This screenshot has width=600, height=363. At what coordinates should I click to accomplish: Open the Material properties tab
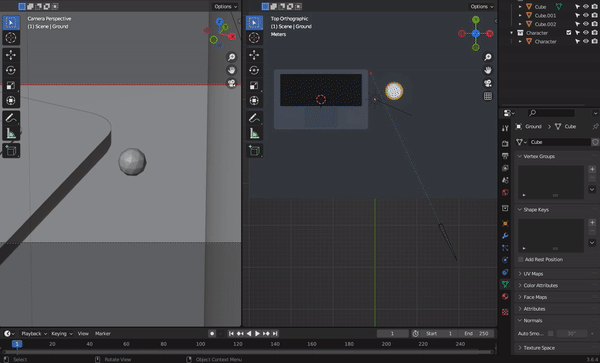[505, 296]
